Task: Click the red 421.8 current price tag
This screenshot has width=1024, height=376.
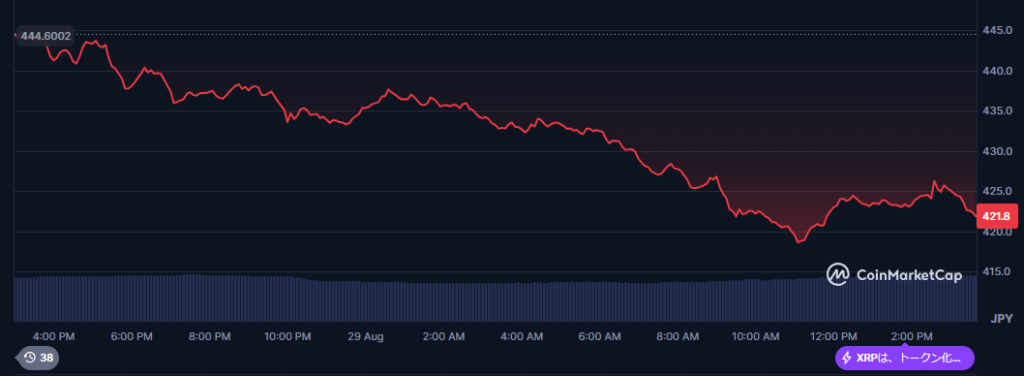Action: 997,216
